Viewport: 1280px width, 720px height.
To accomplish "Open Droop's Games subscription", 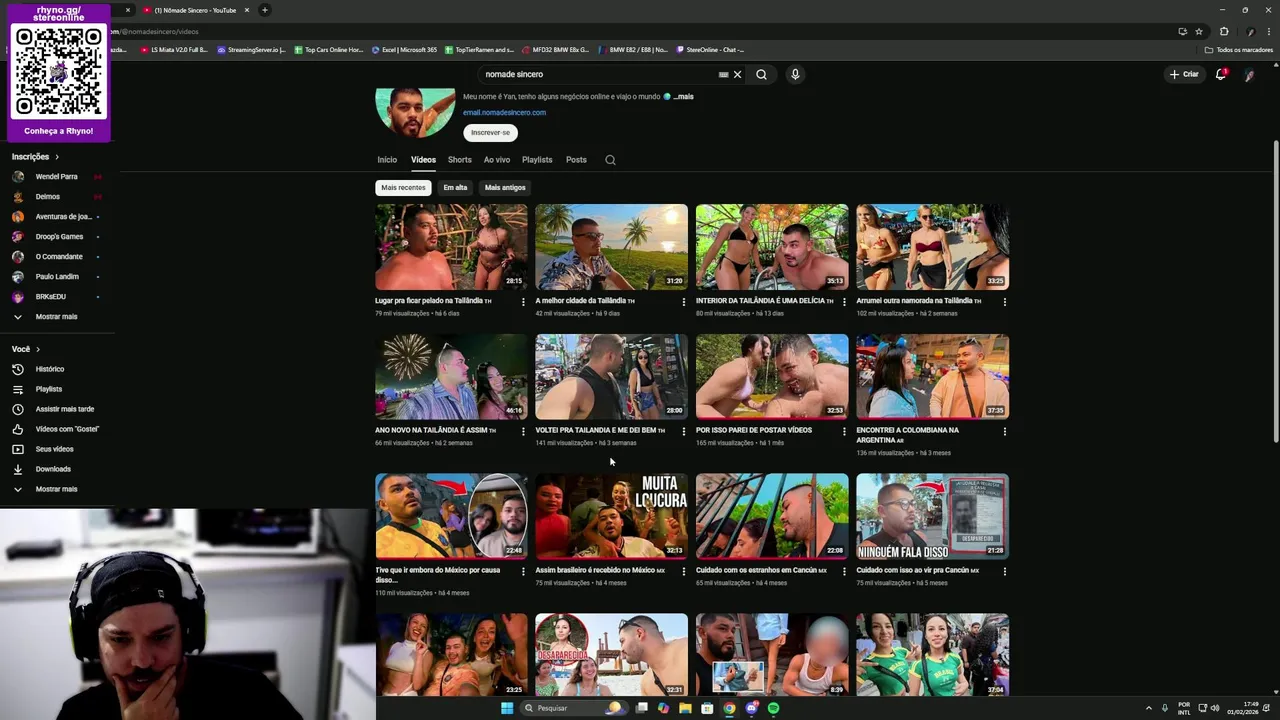I will [x=58, y=237].
